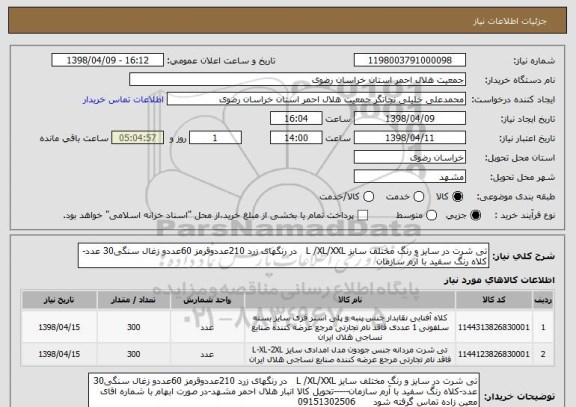Select item code 114431826830001 row

287,327
